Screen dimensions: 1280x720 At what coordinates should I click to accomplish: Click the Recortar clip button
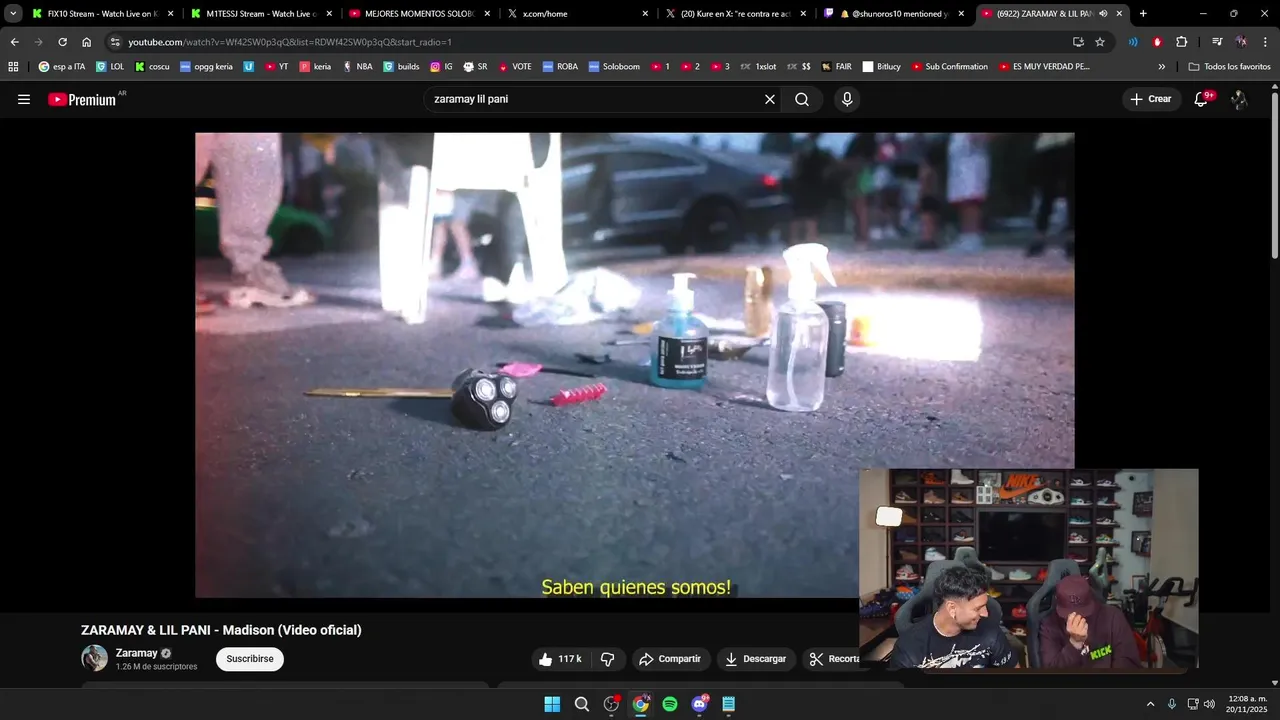pyautogui.click(x=834, y=659)
